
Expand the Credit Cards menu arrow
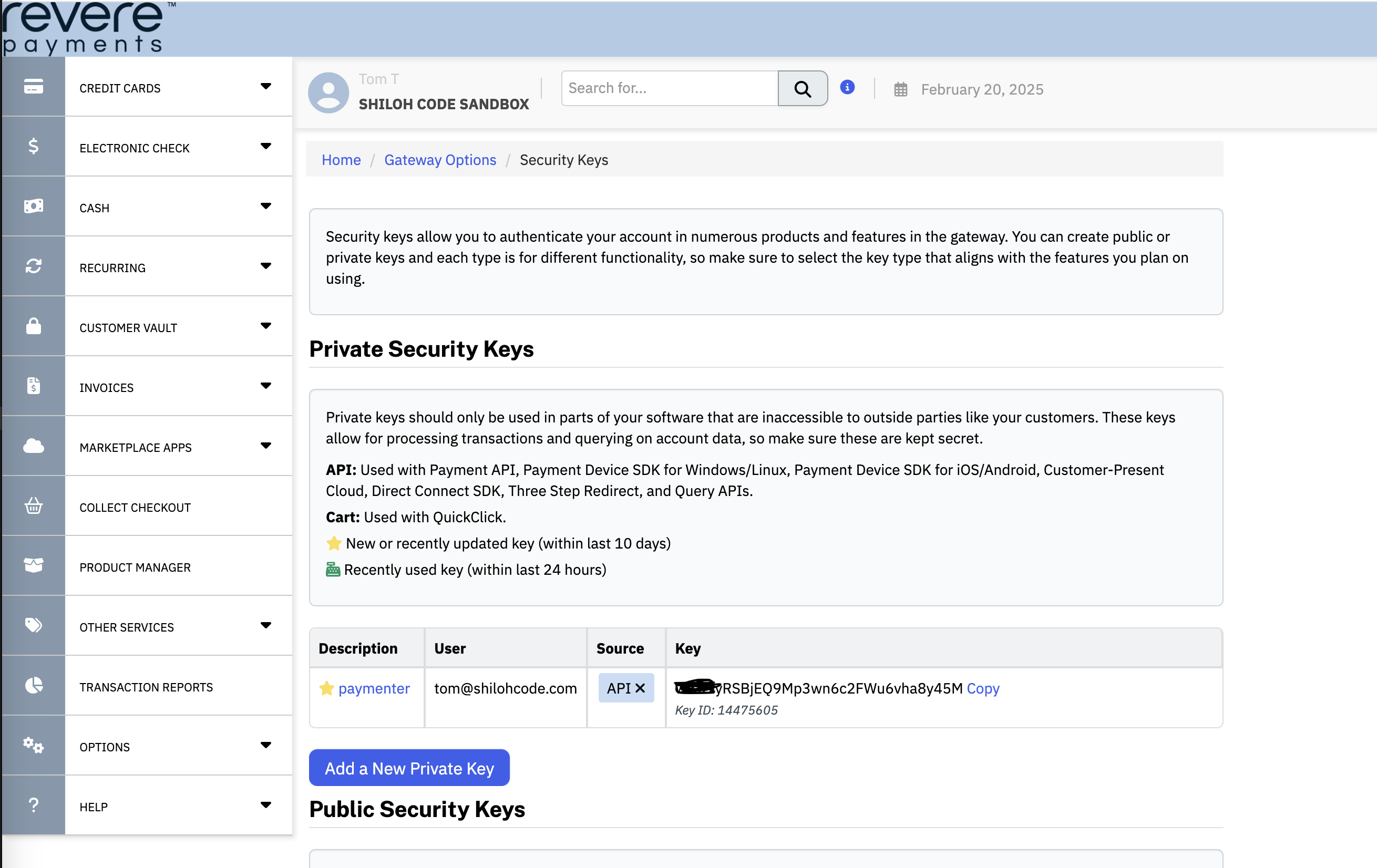point(266,87)
